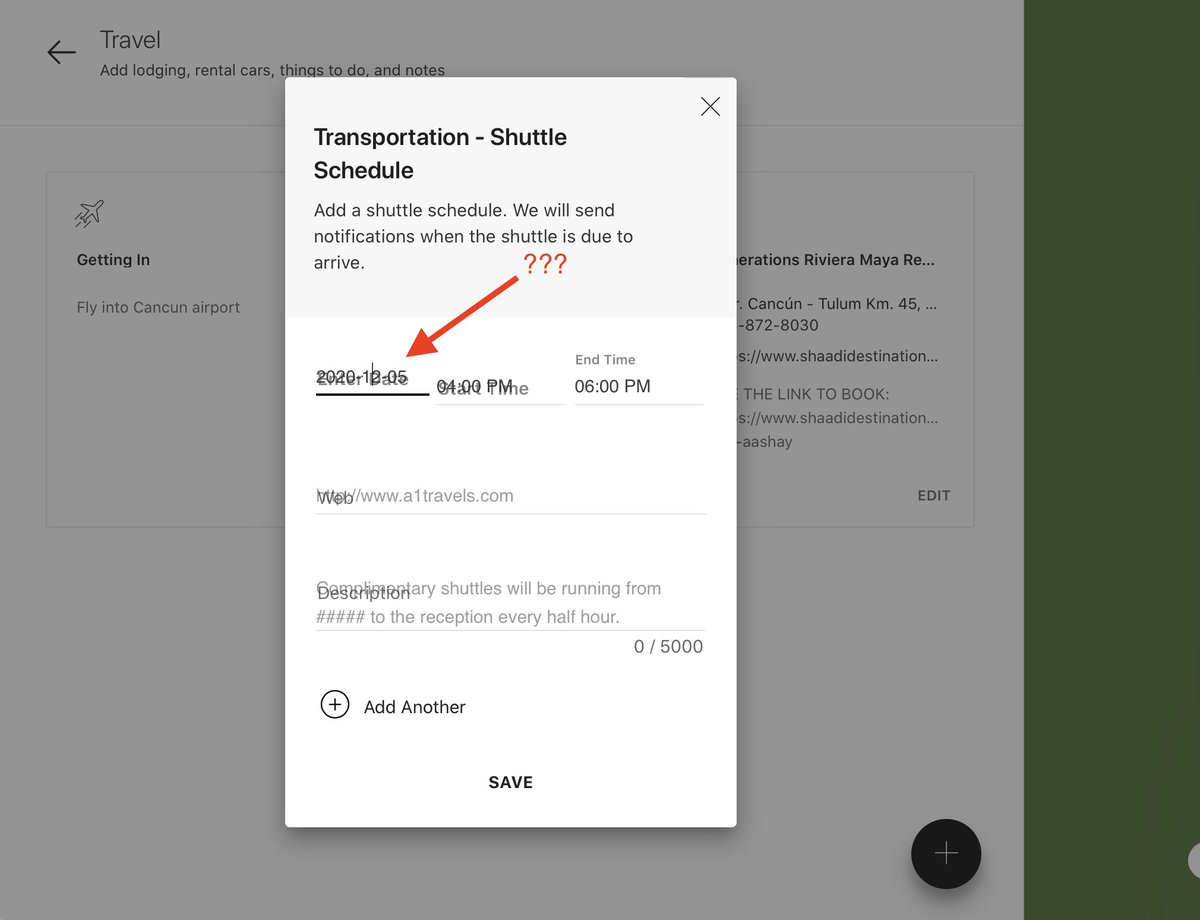
Task: Save the shuttle schedule
Action: click(x=511, y=782)
